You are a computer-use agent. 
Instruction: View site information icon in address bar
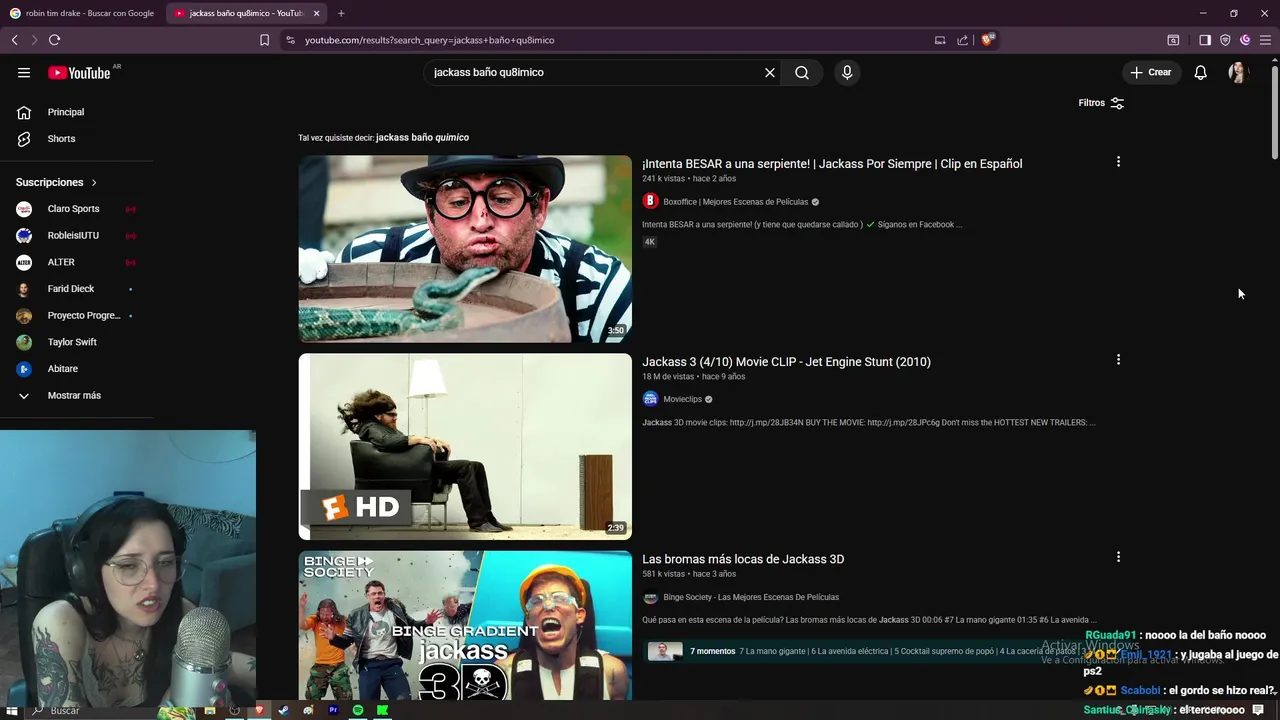[x=290, y=40]
